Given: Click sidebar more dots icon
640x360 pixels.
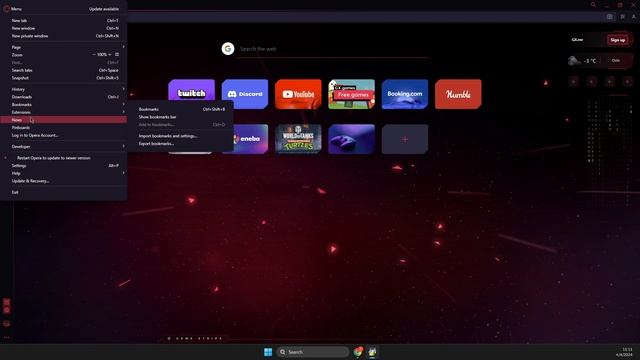Looking at the screenshot, I should click(x=7, y=337).
